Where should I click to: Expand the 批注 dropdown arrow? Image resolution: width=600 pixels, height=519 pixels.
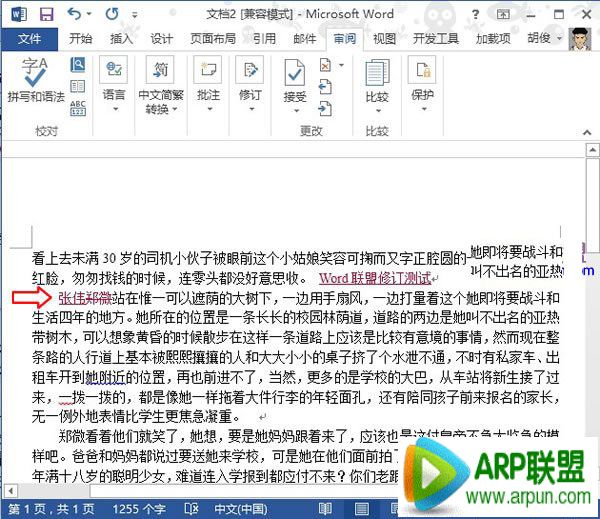(x=209, y=109)
